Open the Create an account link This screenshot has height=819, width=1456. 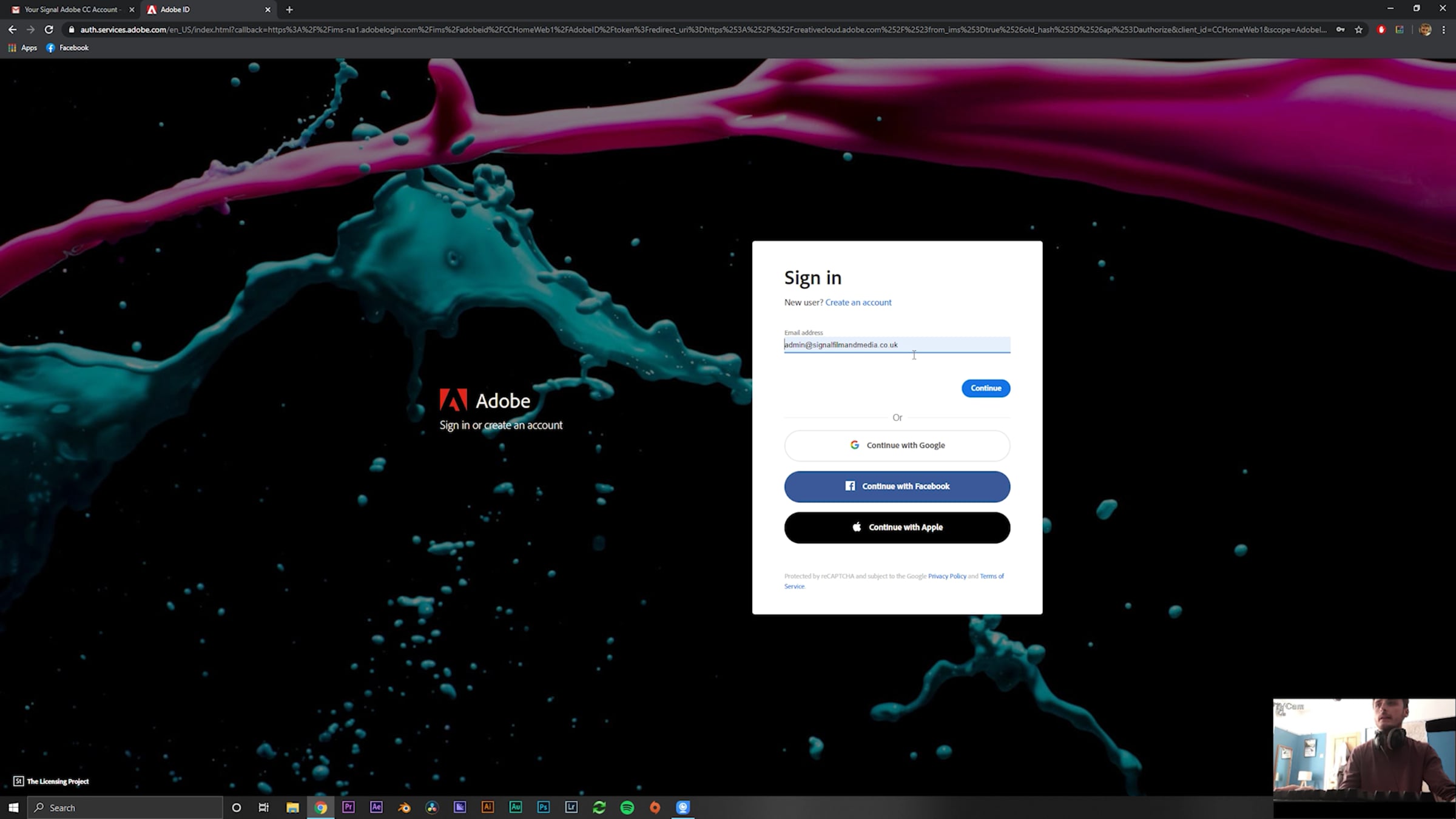(x=858, y=302)
